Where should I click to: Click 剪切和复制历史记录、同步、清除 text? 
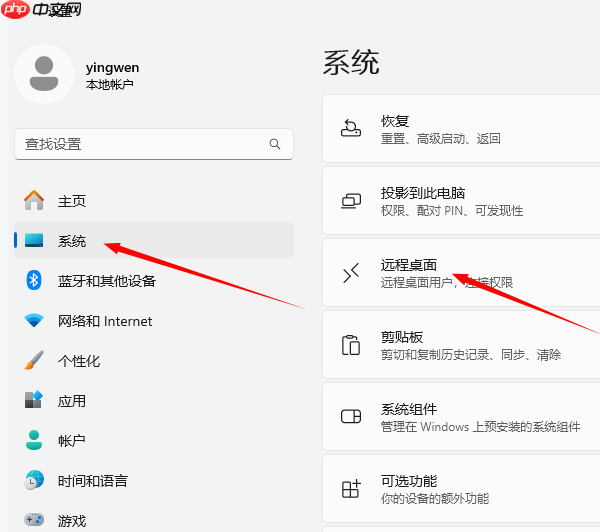(x=471, y=355)
